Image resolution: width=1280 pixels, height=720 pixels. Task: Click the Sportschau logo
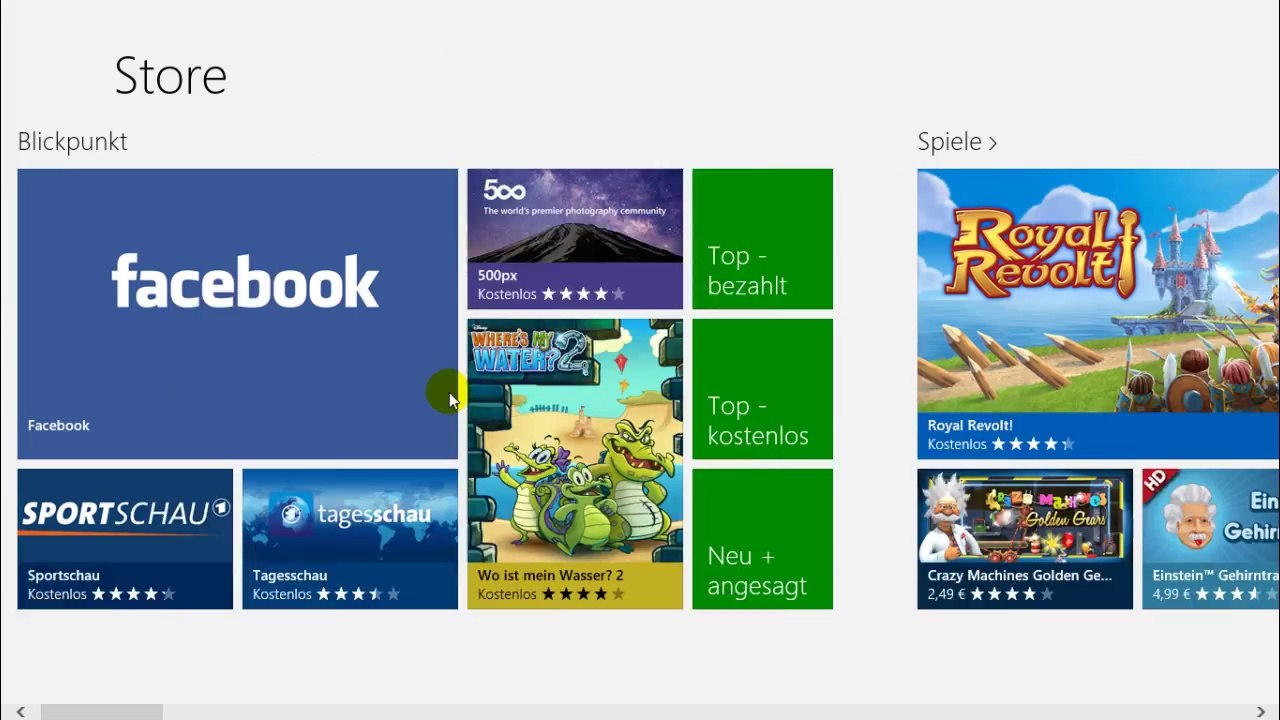125,514
